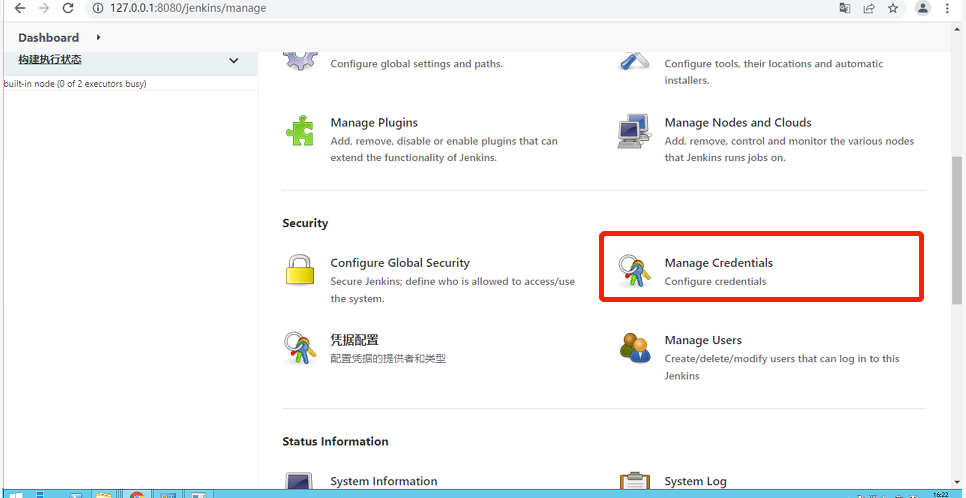
Task: Expand the Dashboard breadcrumb arrow
Action: 99,38
